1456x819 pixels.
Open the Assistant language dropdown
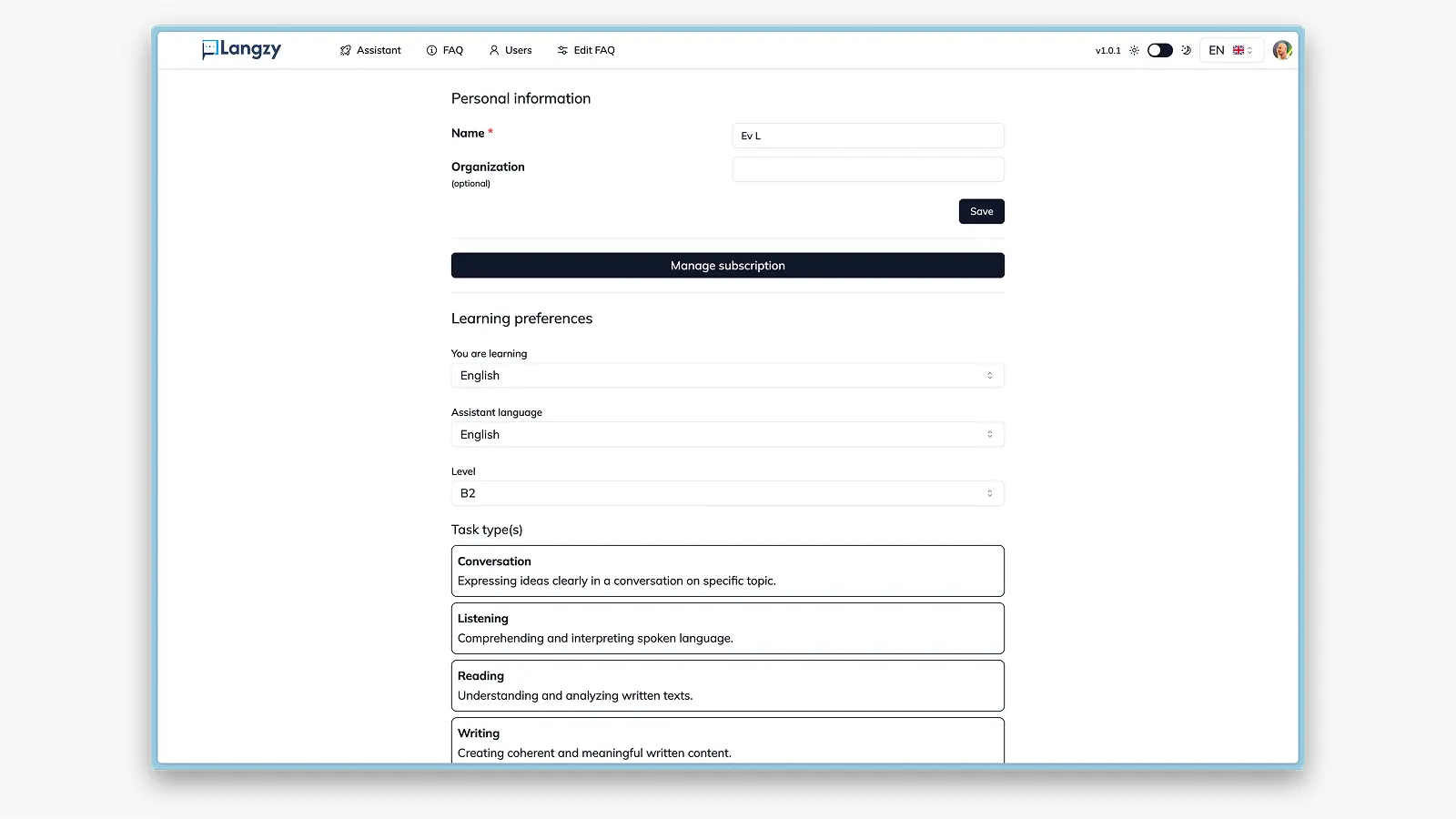tap(728, 435)
